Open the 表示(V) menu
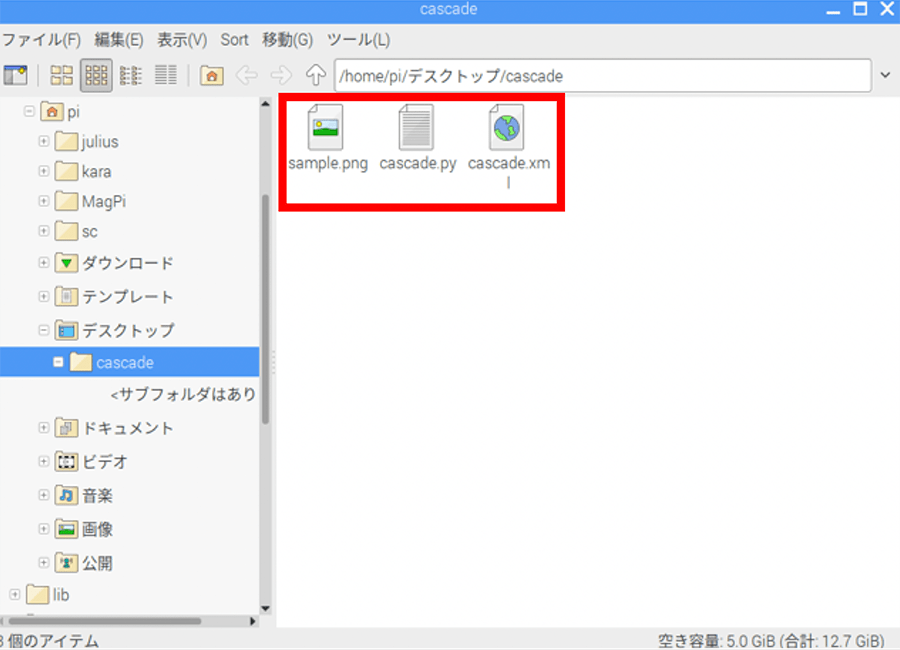 coord(182,40)
